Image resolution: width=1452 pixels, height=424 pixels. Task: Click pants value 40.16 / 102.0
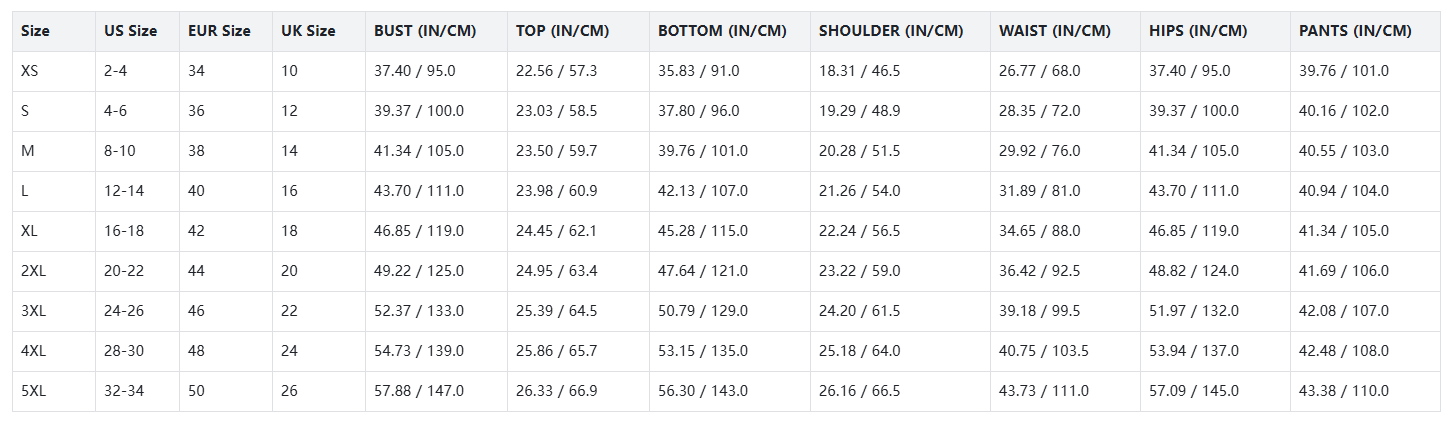[x=1344, y=111]
